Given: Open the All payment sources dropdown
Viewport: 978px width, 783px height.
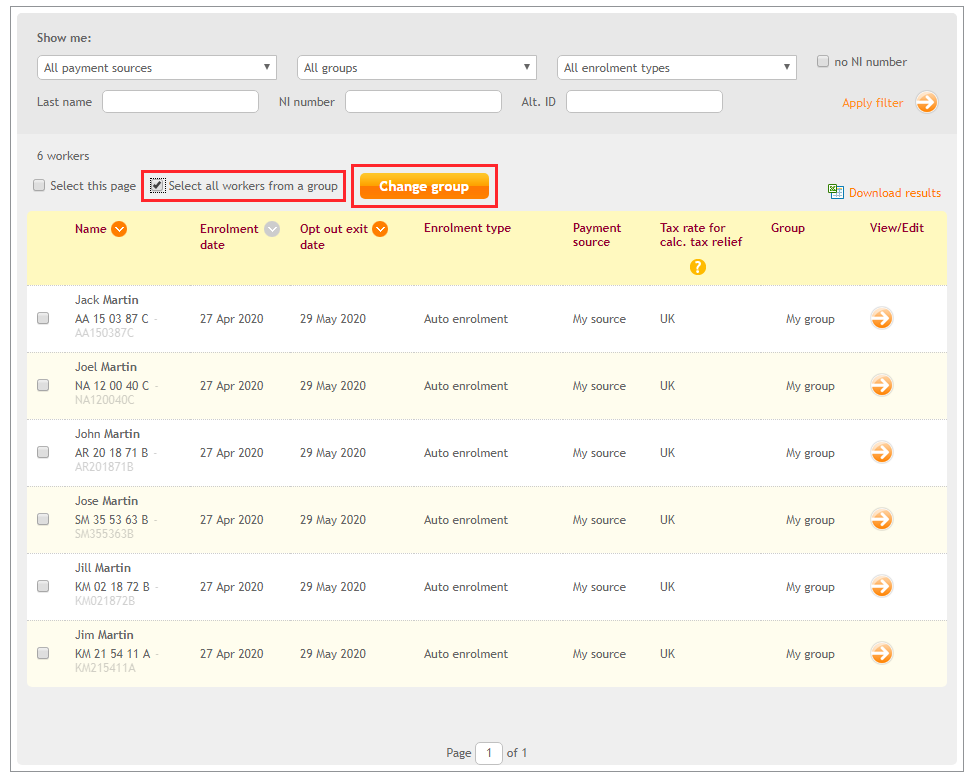Looking at the screenshot, I should pyautogui.click(x=157, y=67).
